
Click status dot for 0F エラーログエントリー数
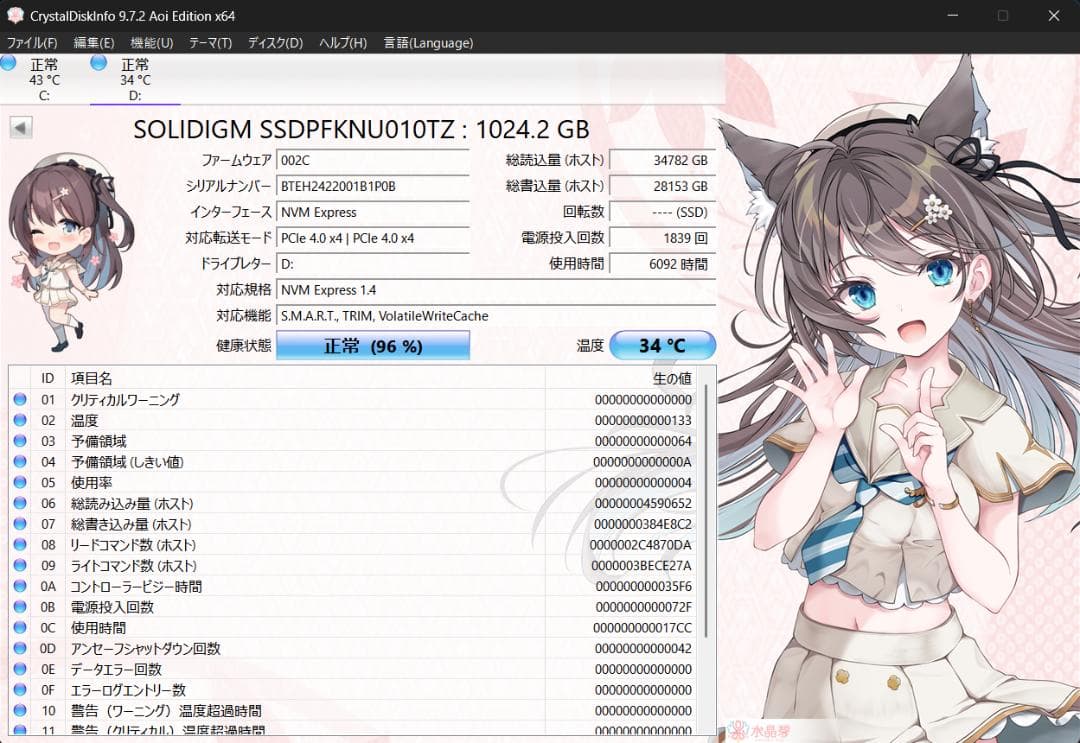point(20,689)
